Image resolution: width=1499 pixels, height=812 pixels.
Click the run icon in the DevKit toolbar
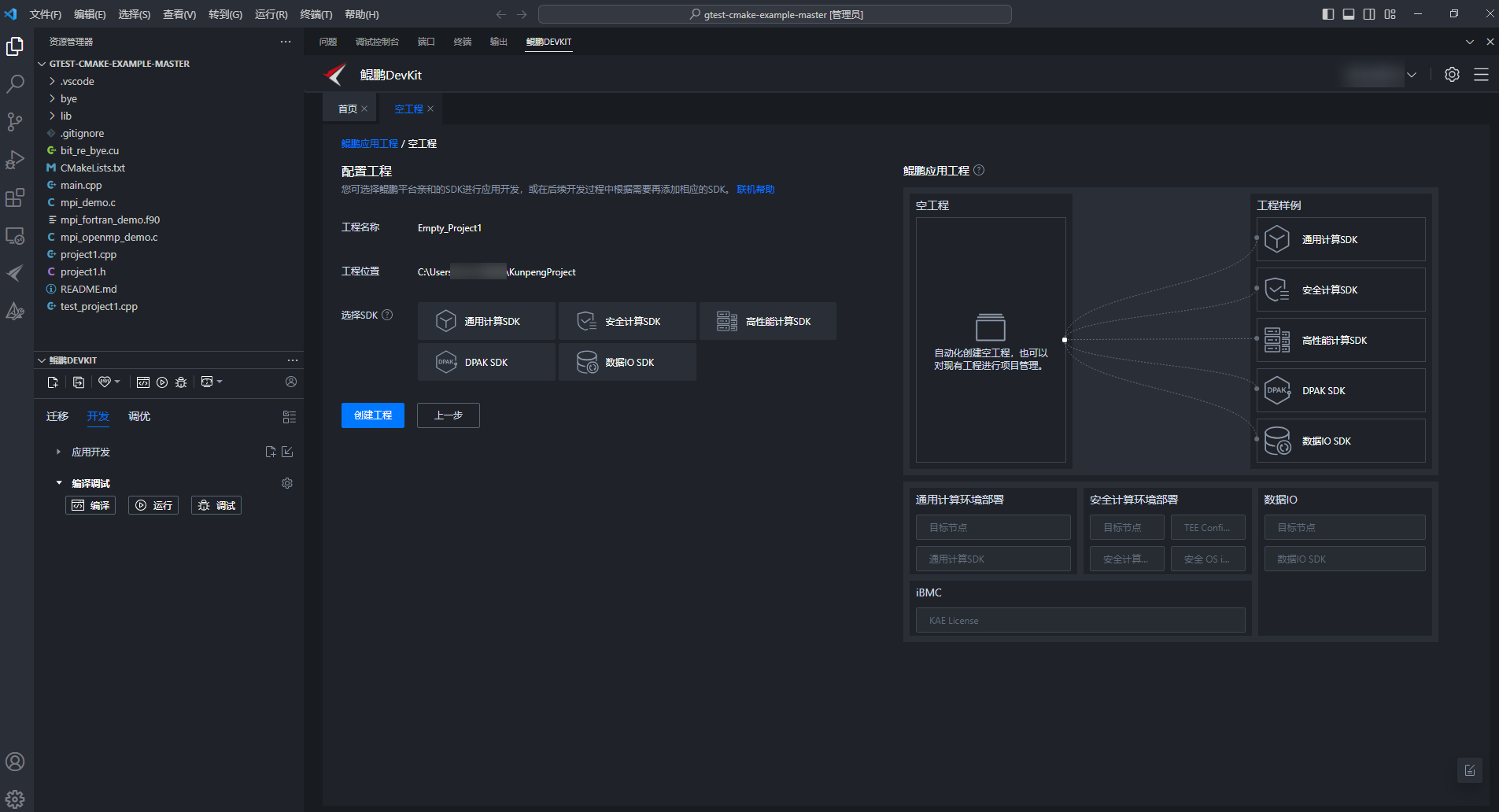[x=162, y=382]
